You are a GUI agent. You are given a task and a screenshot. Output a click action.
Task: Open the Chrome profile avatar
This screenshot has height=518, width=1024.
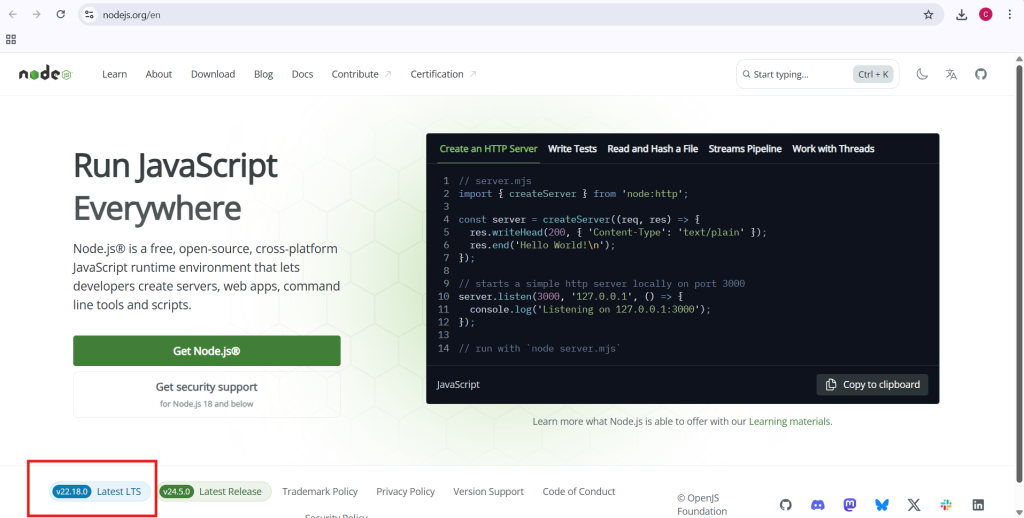[x=985, y=14]
